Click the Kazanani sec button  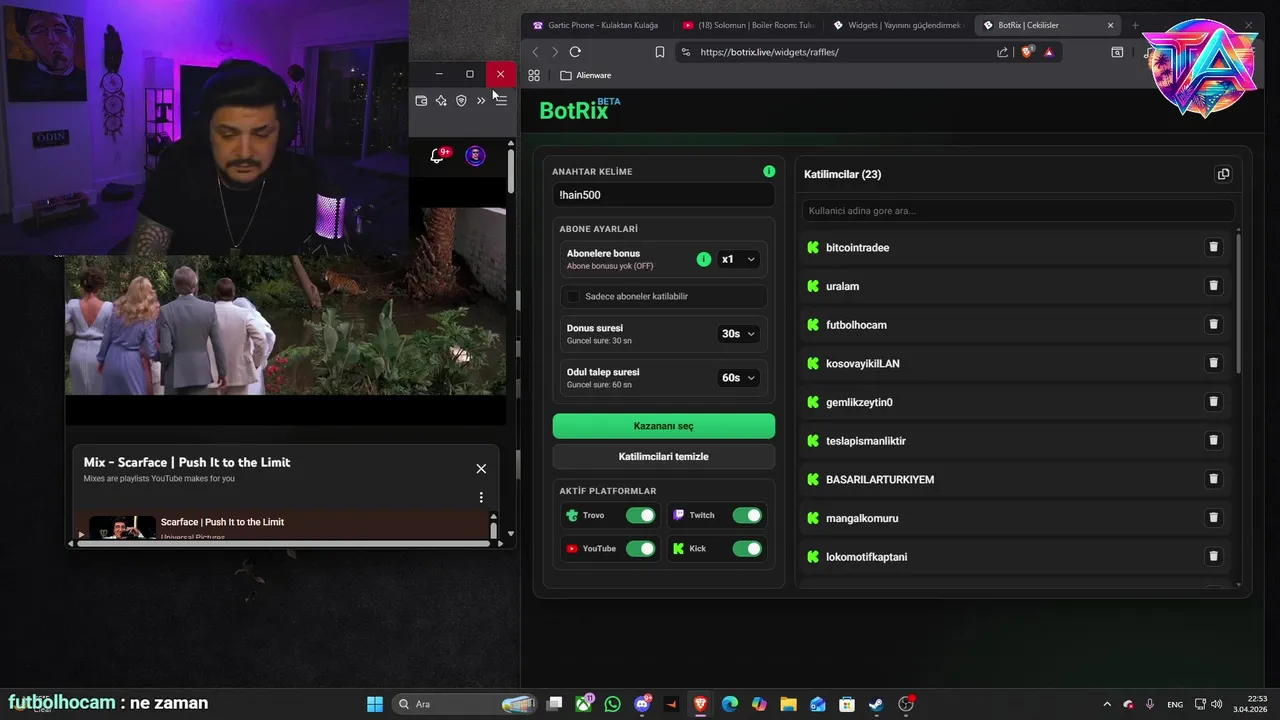(664, 426)
